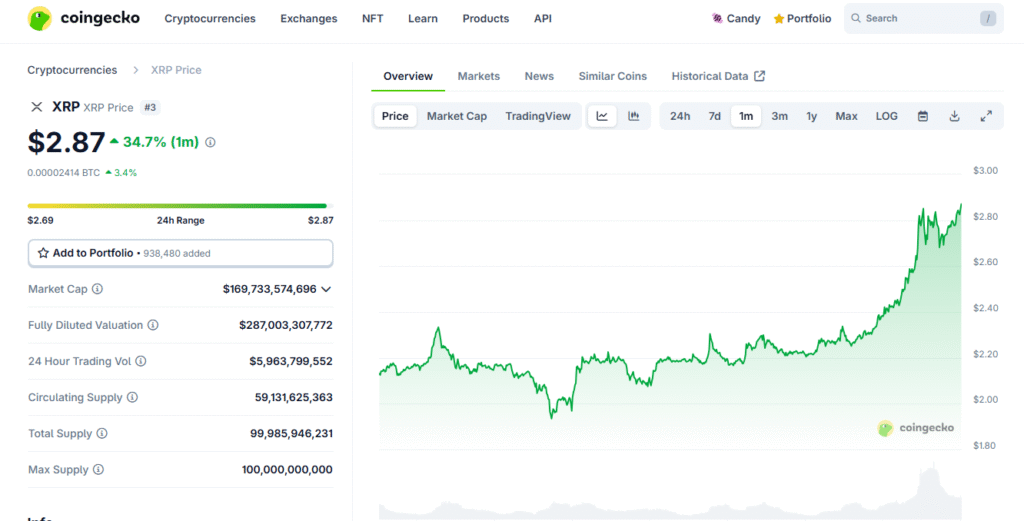Image resolution: width=1024 pixels, height=521 pixels.
Task: Click the Max Supply info icon
Action: [98, 469]
